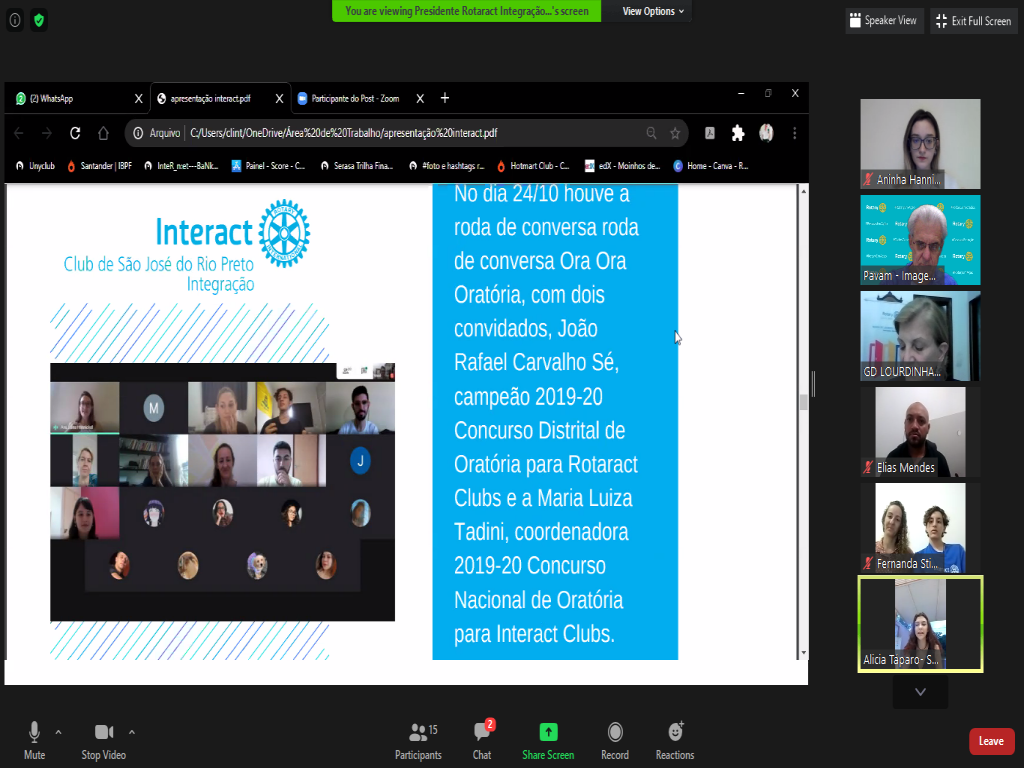1024x768 pixels.
Task: Expand audio options arrow next to Mute
Action: click(x=58, y=731)
